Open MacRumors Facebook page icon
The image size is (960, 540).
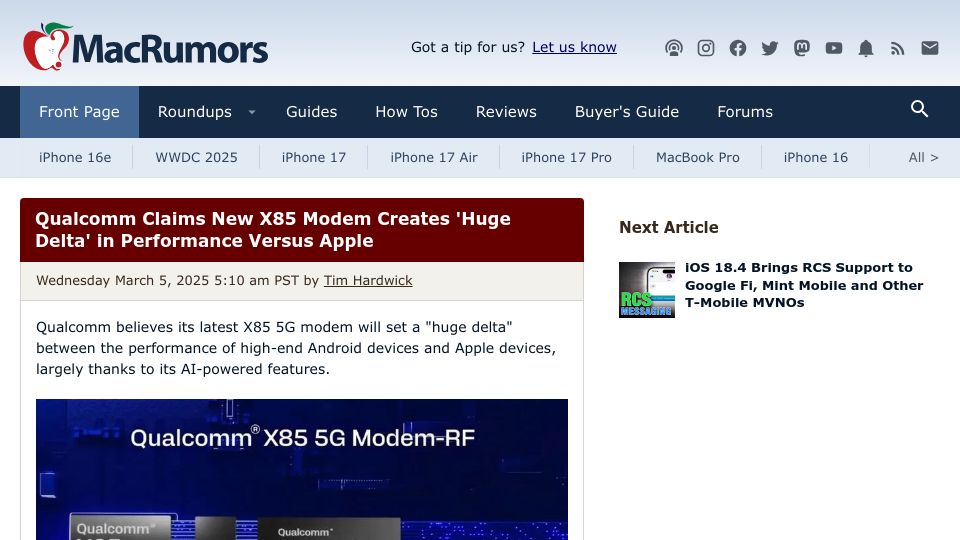point(738,48)
